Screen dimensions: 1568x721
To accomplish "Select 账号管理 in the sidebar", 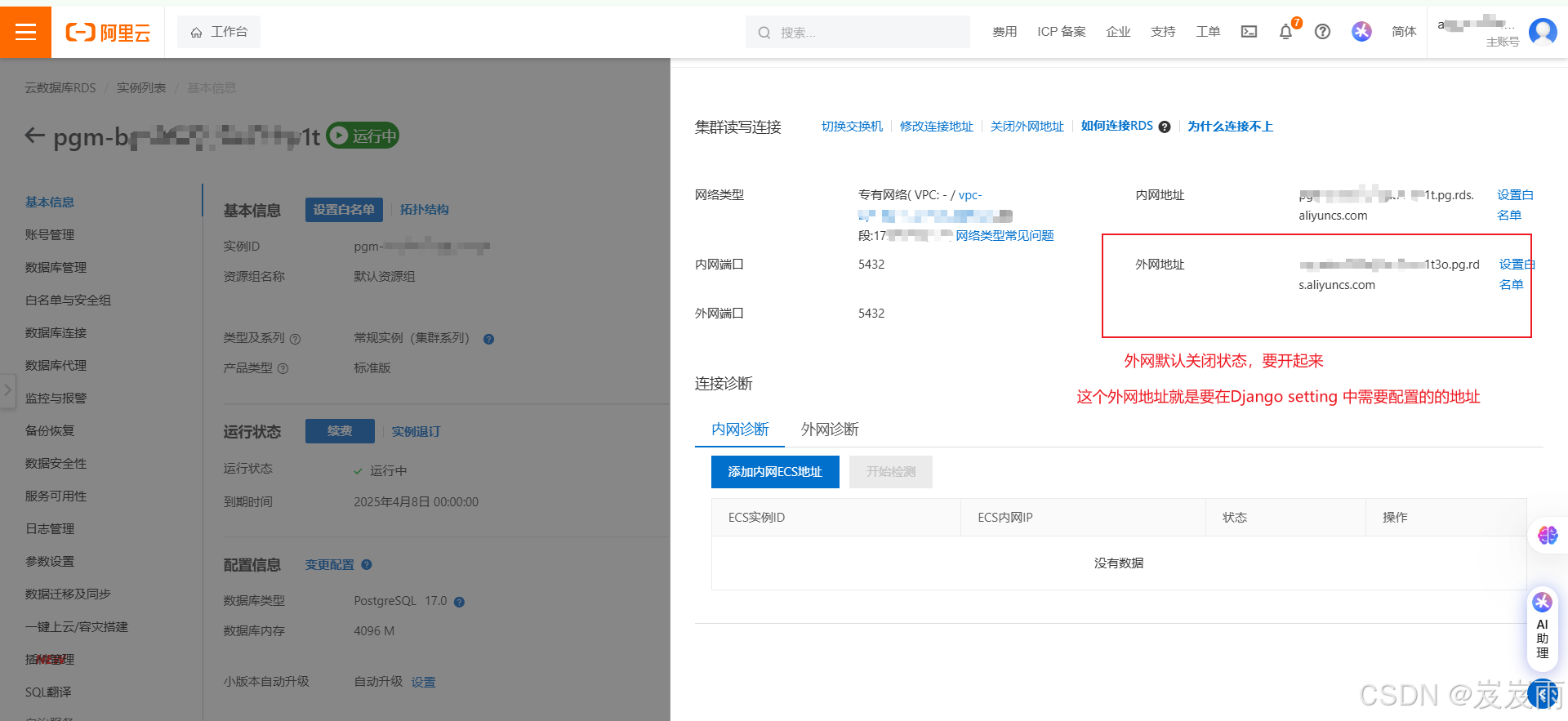I will 50,234.
